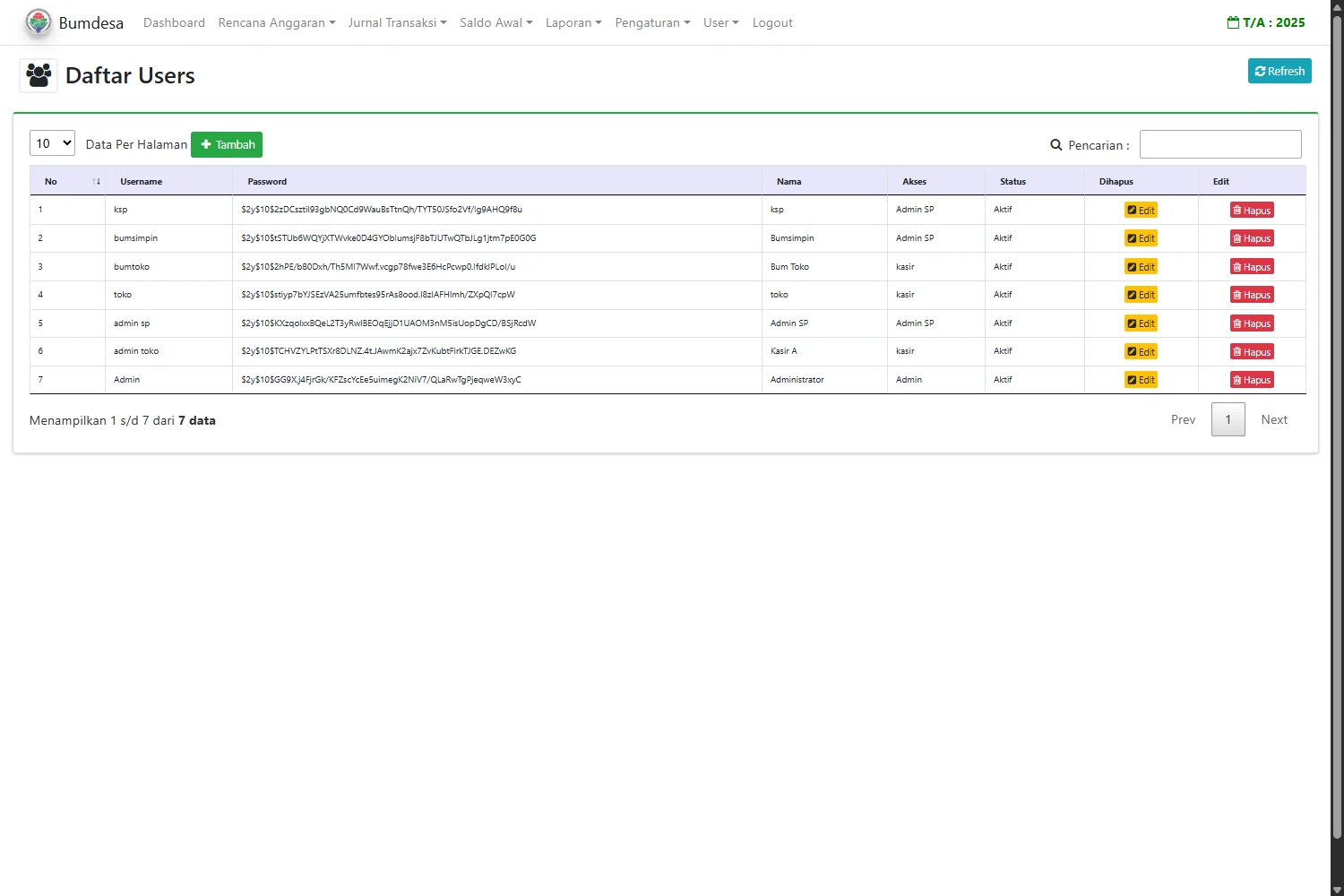Image resolution: width=1344 pixels, height=896 pixels.
Task: Go to the Next page of results
Action: 1273,419
